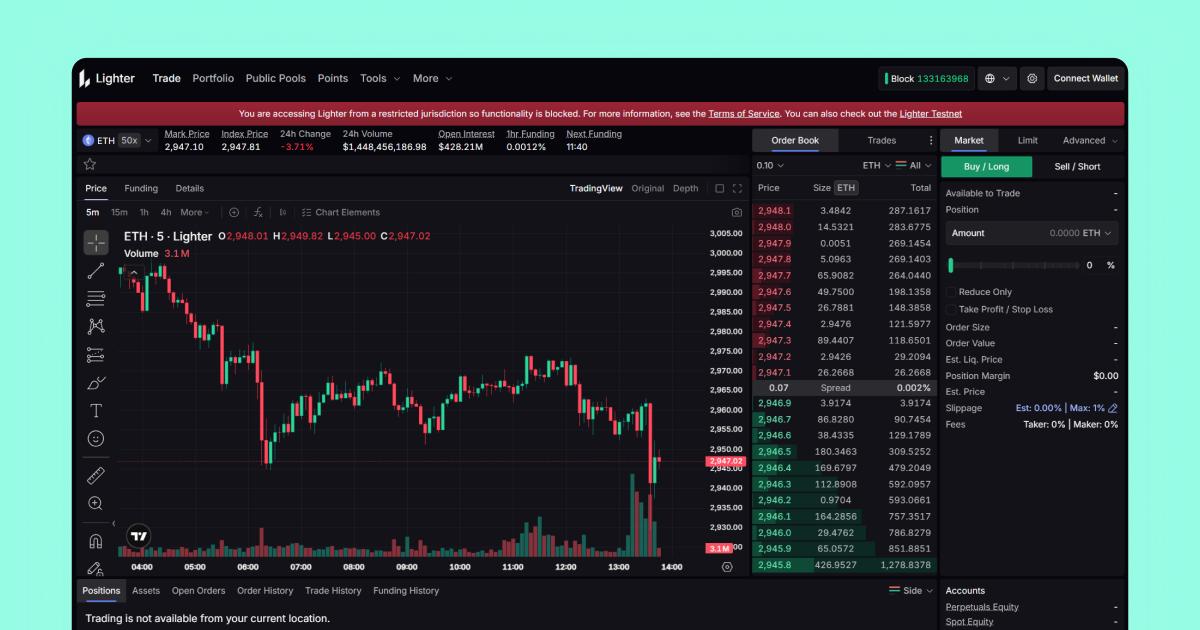
Task: Go to the Portfolio page
Action: point(213,78)
